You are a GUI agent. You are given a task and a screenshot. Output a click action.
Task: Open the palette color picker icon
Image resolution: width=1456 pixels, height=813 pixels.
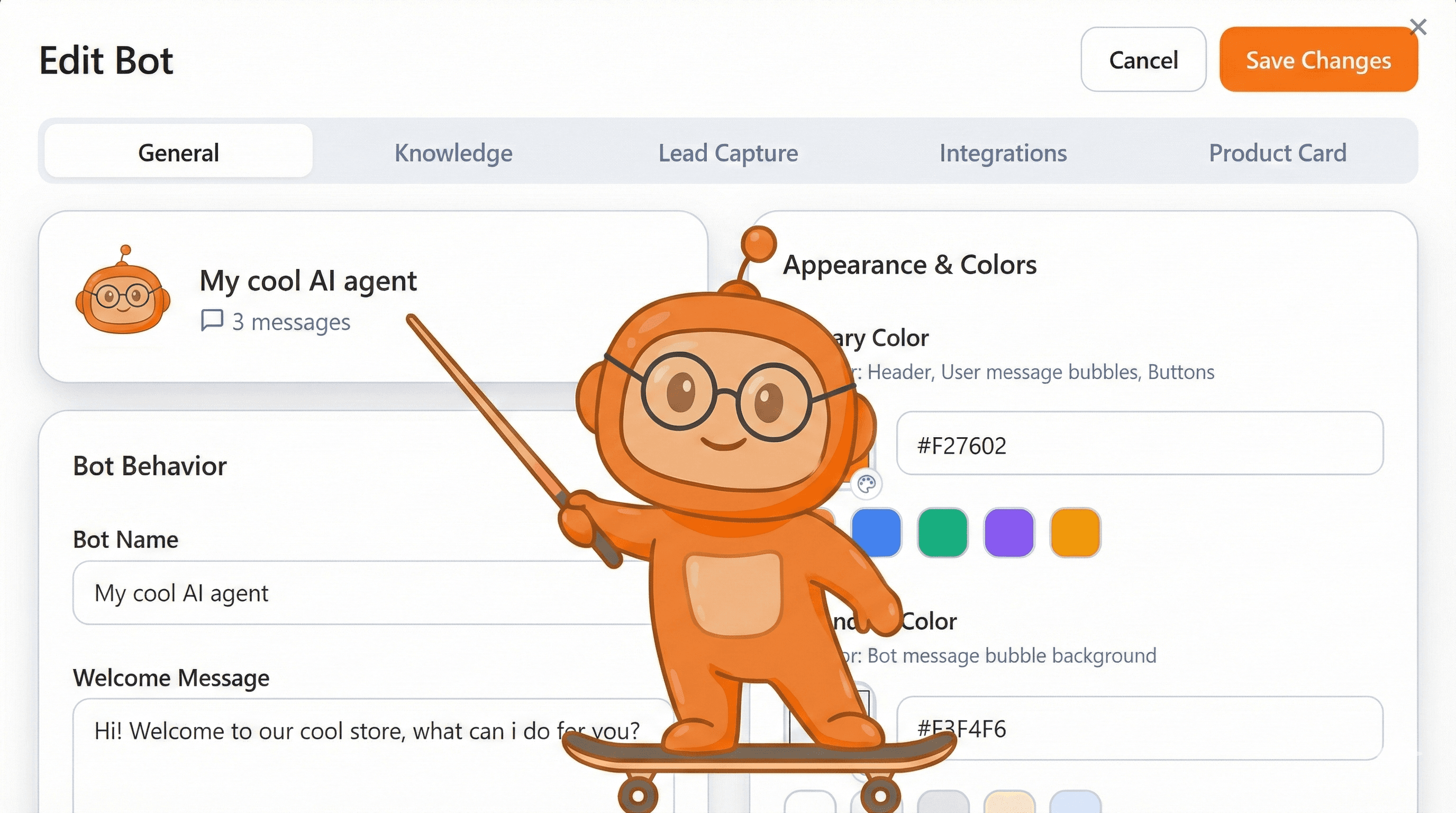click(866, 484)
